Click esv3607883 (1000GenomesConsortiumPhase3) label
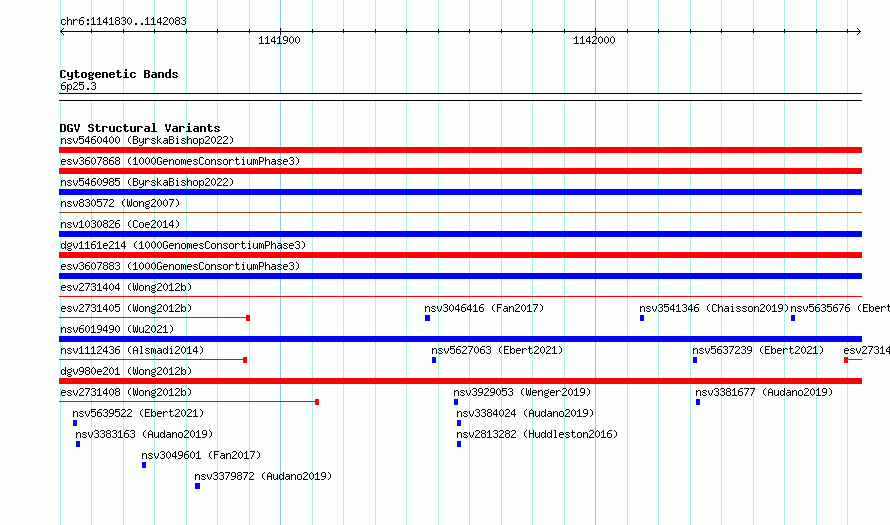Viewport: 890px width, 525px height. 180,266
